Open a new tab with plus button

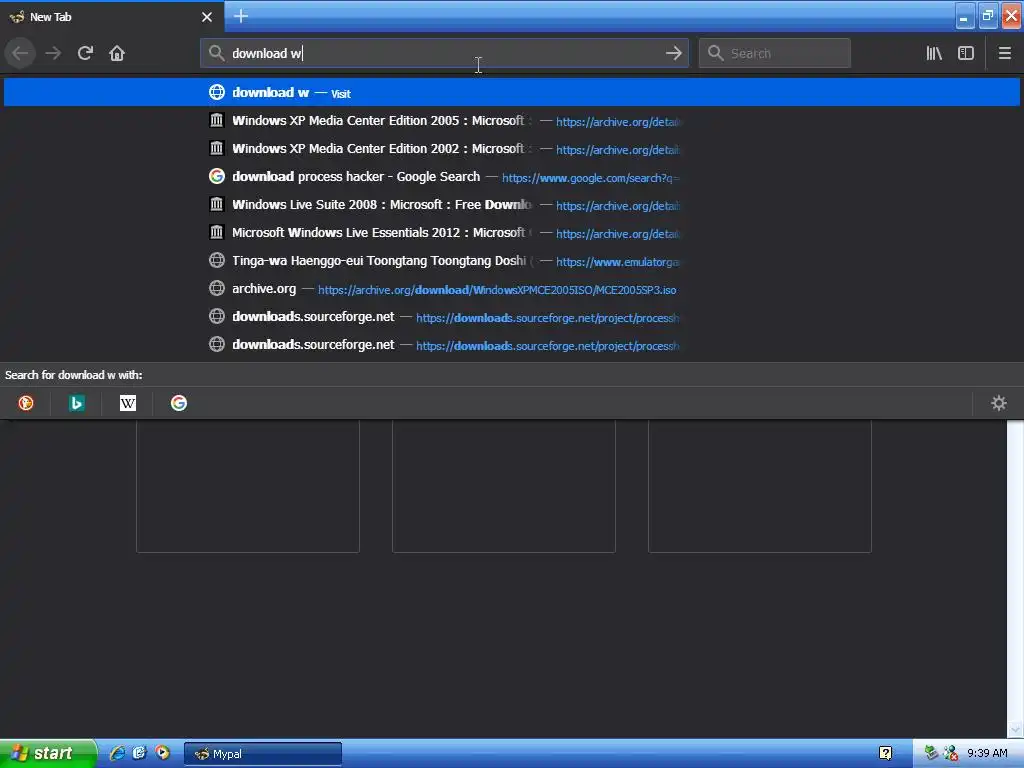(241, 16)
